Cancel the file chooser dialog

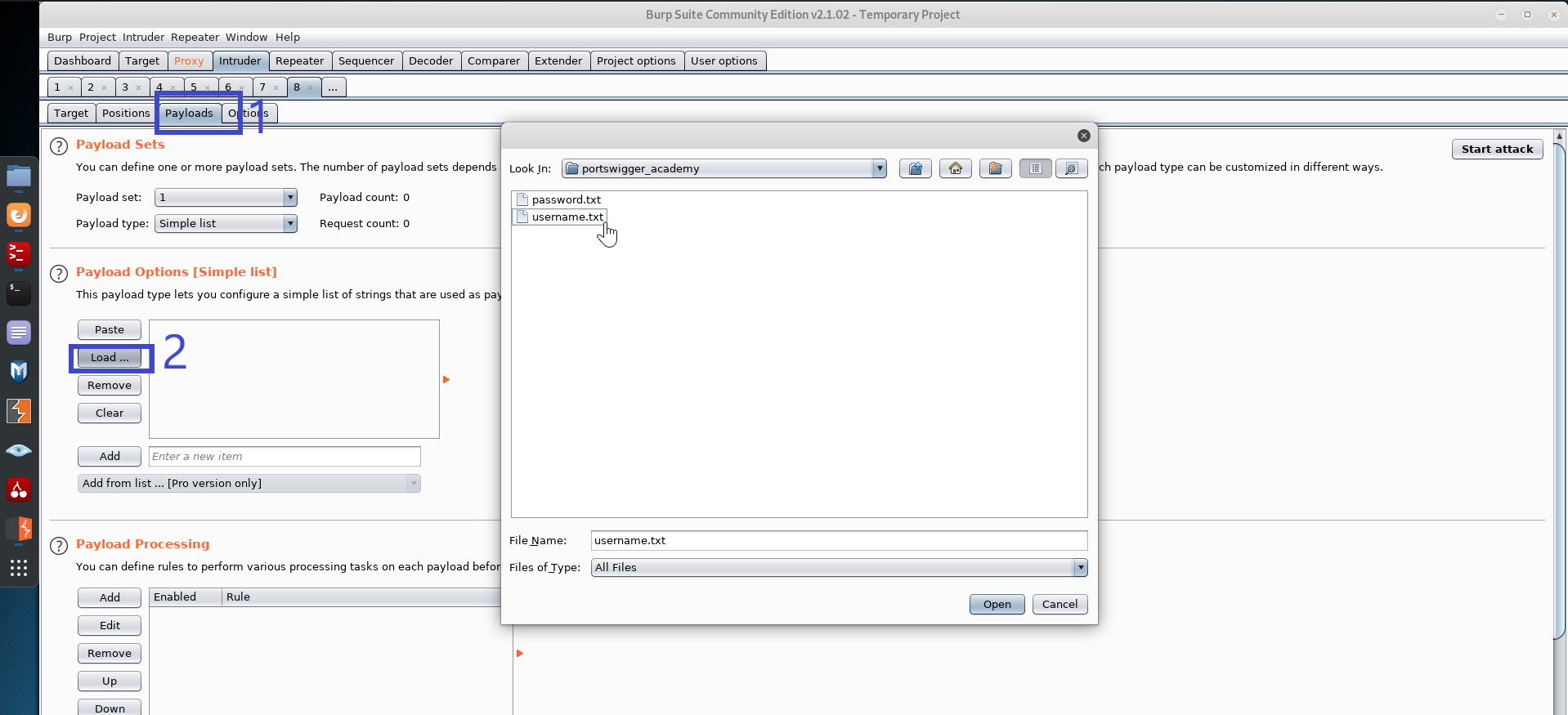pos(1060,604)
